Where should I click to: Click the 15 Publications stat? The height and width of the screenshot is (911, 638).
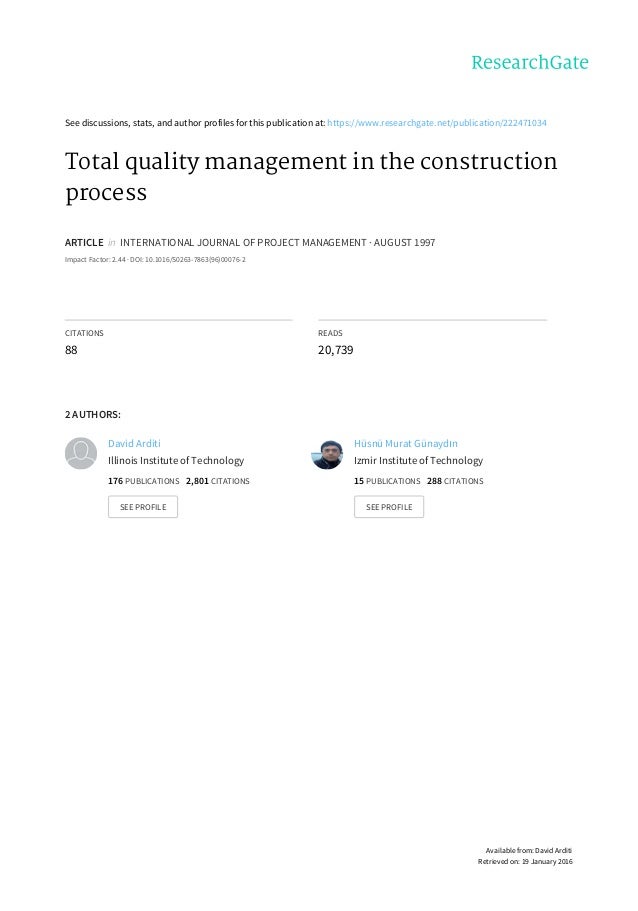pos(387,481)
